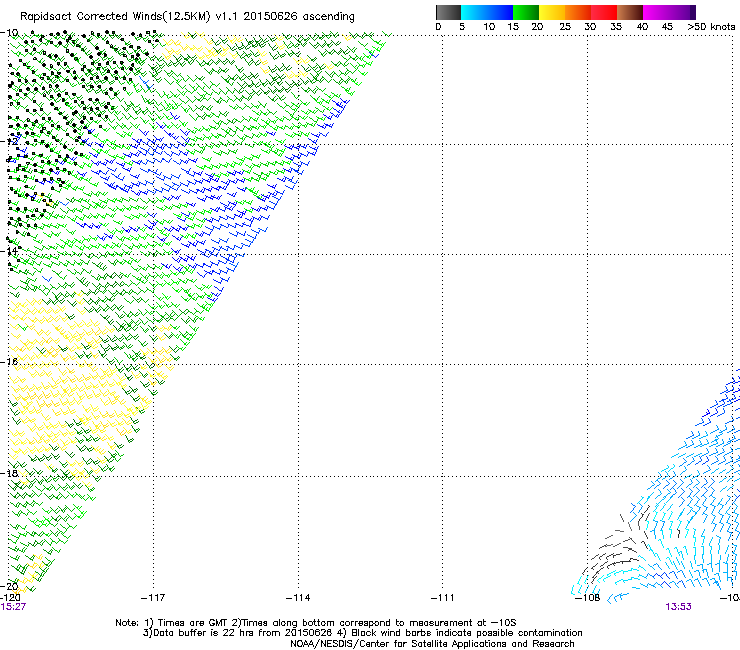
Task: Click the -111 longitude axis label
Action: pos(442,598)
